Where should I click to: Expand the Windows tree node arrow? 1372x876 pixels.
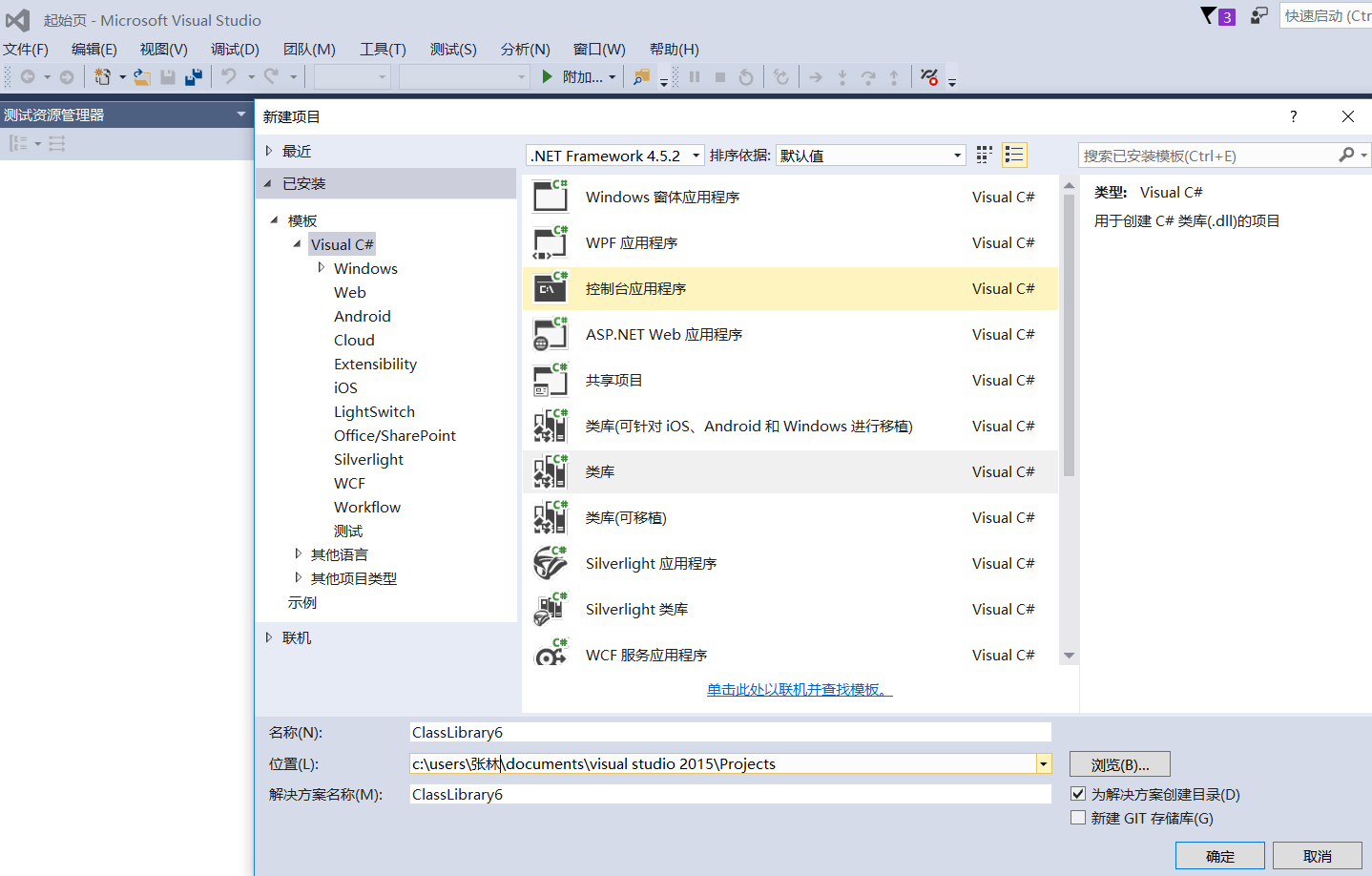tap(321, 268)
